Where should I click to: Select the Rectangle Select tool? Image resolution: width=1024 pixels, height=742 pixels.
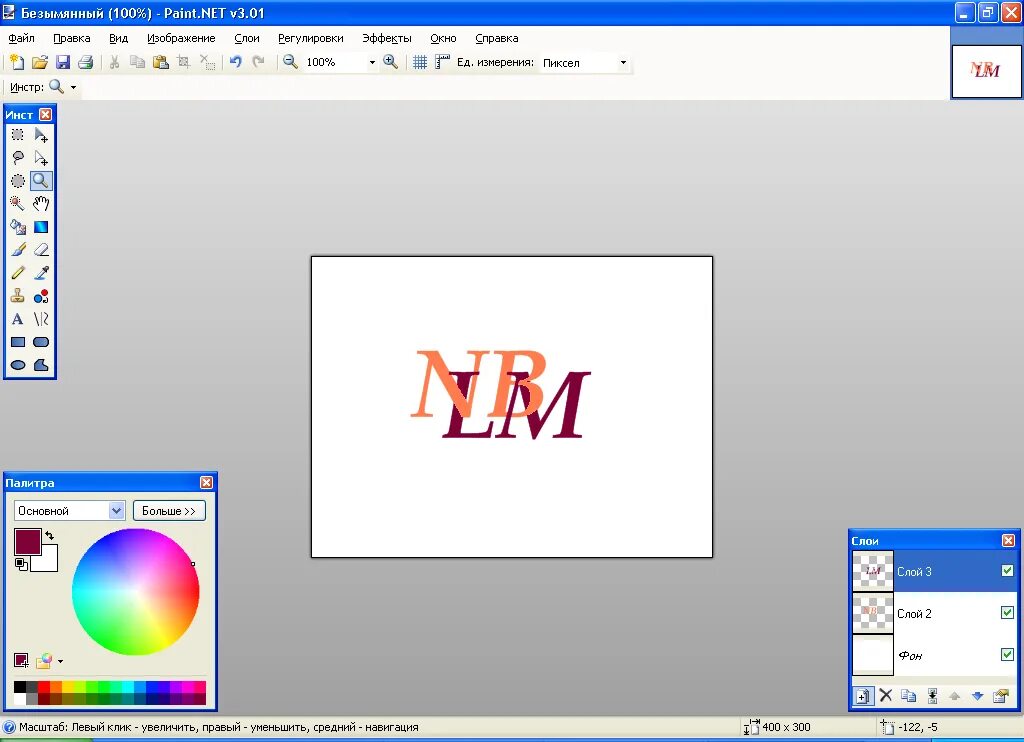(x=18, y=135)
